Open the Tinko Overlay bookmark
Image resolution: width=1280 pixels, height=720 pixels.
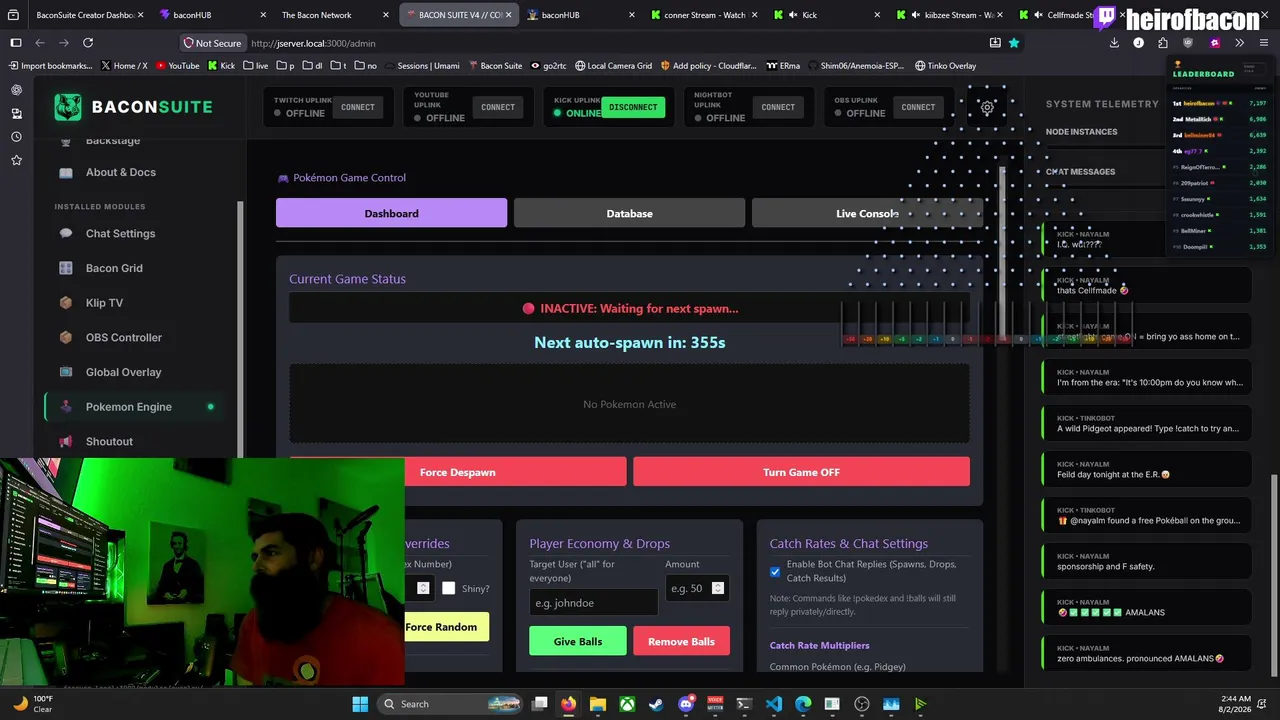click(945, 66)
